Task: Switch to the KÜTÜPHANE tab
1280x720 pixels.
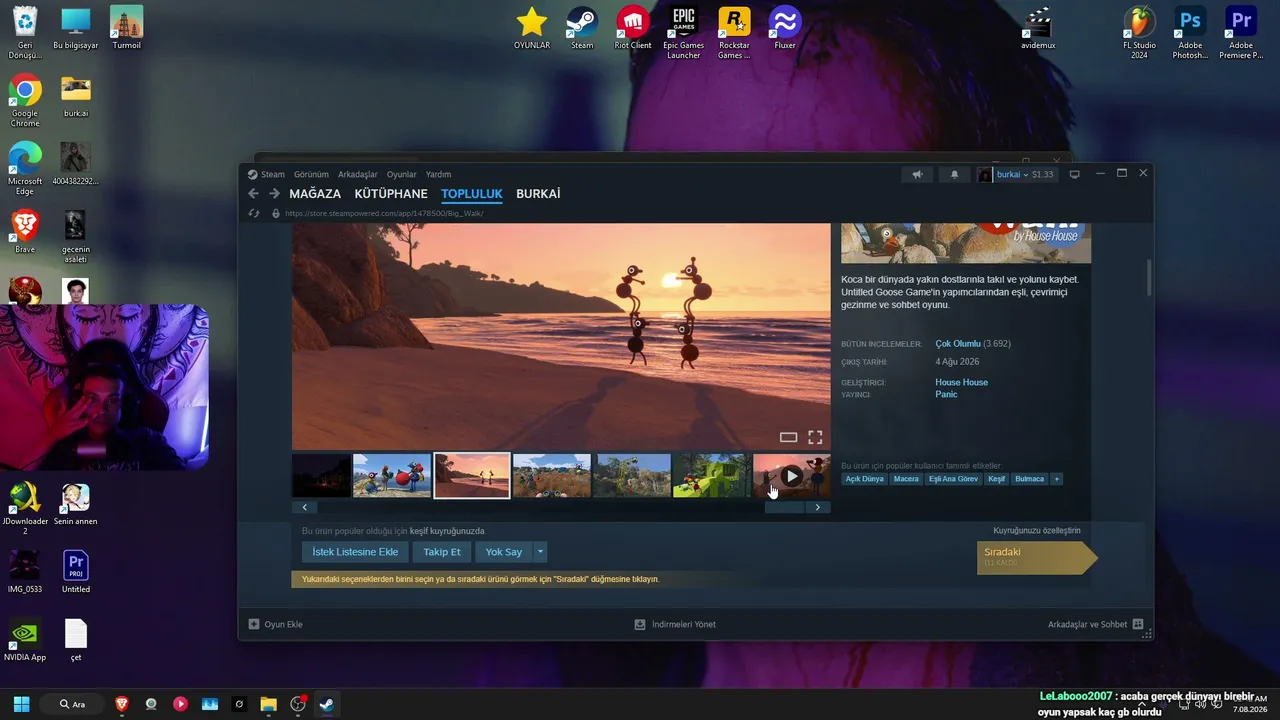Action: click(x=391, y=194)
